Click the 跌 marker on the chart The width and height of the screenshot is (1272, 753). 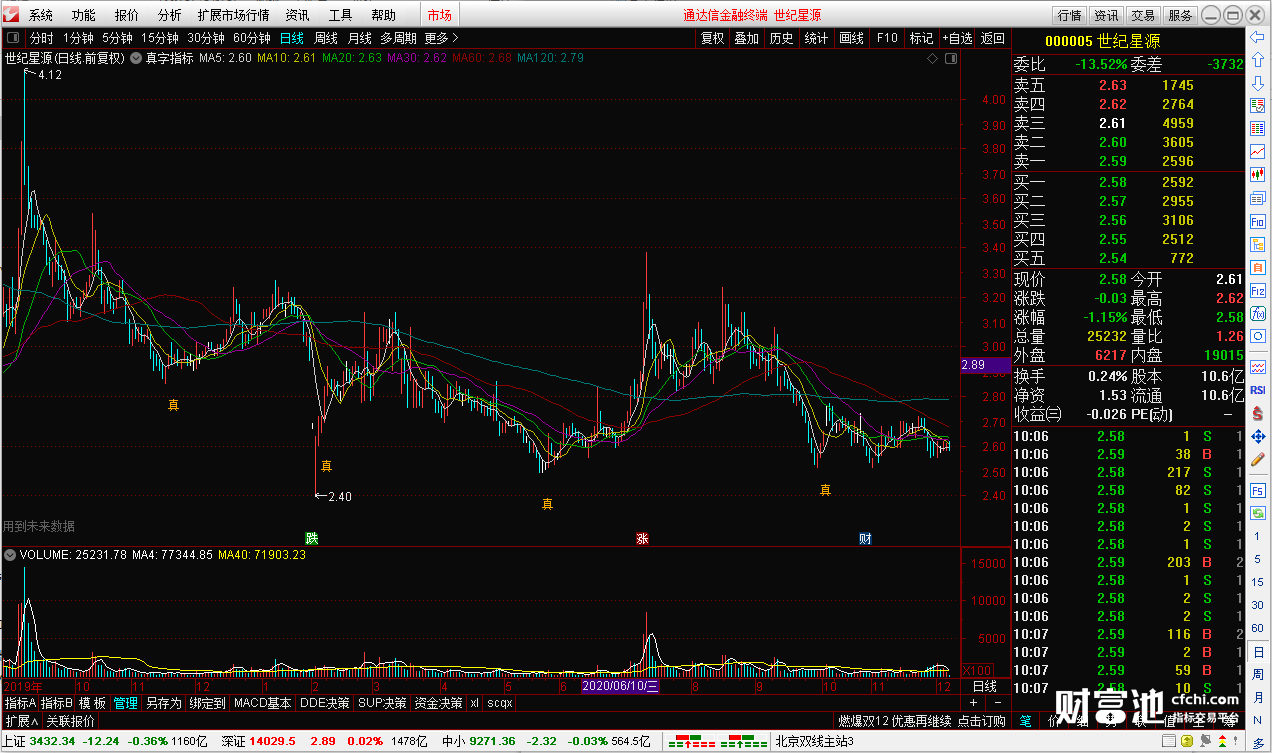(x=312, y=538)
